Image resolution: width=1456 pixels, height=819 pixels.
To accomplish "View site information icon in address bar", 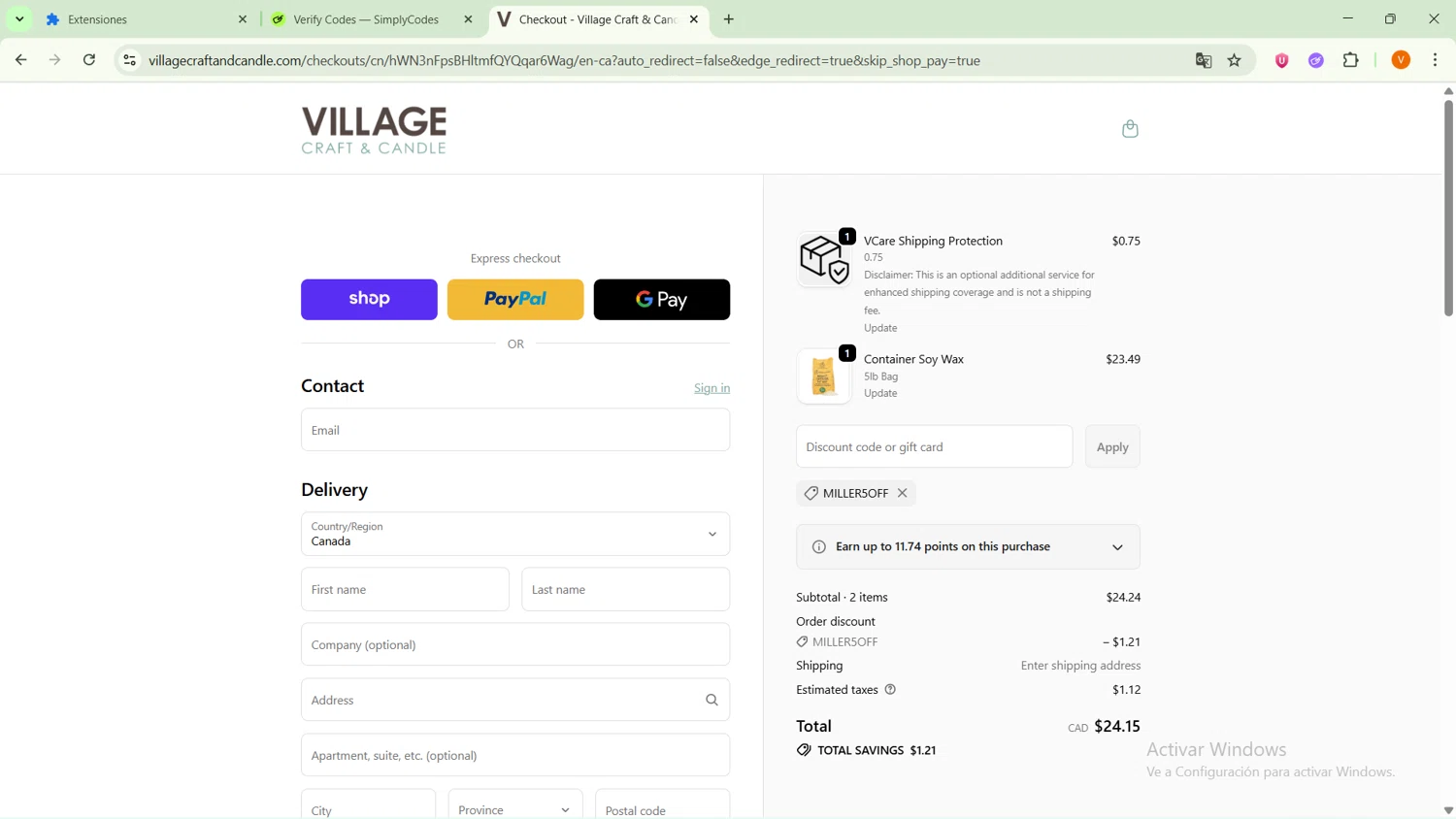I will [129, 60].
